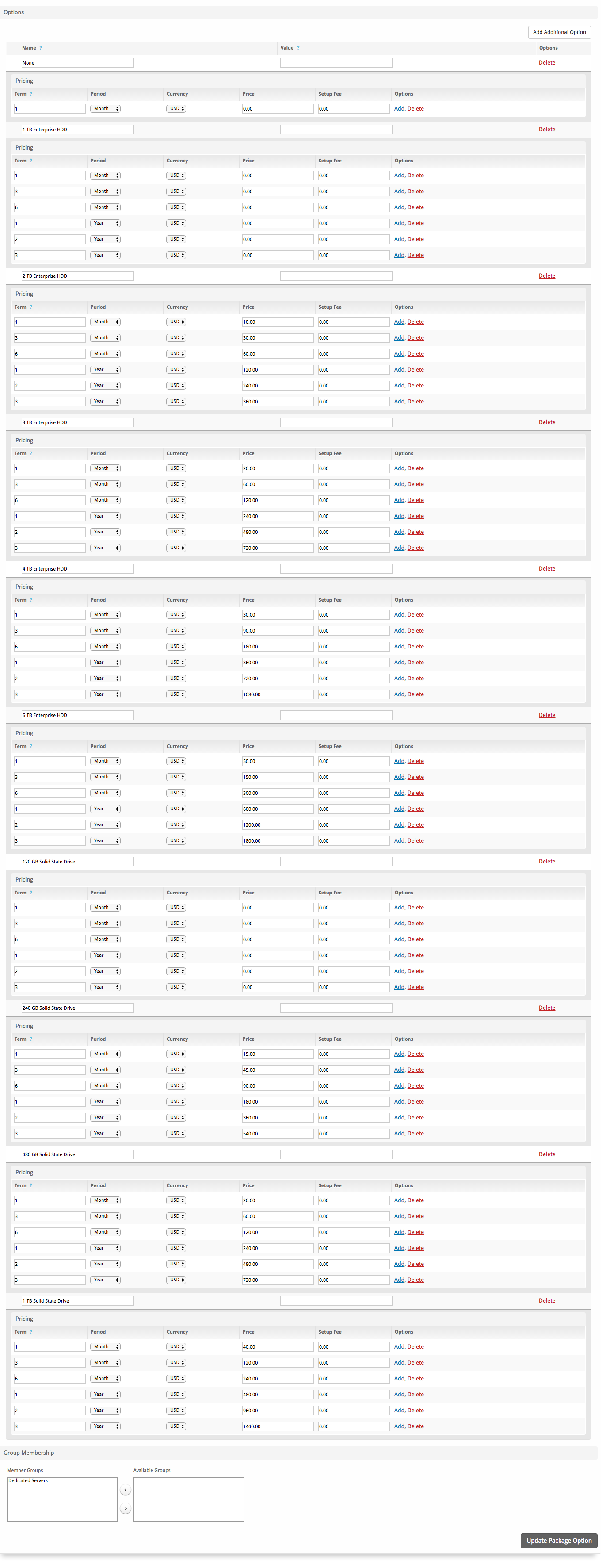Open Term help icon under 1 TB Enterprise HDD
Viewport: 606px width, 1568px height.
tap(31, 161)
